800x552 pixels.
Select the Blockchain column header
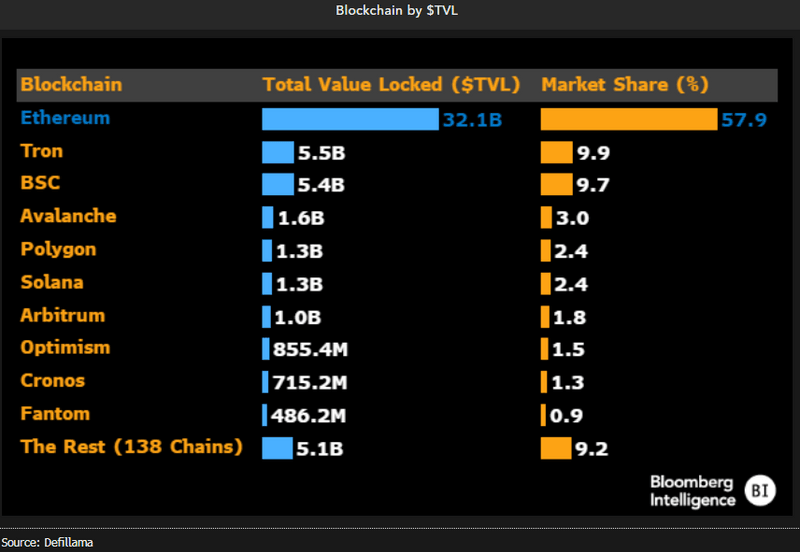71,85
